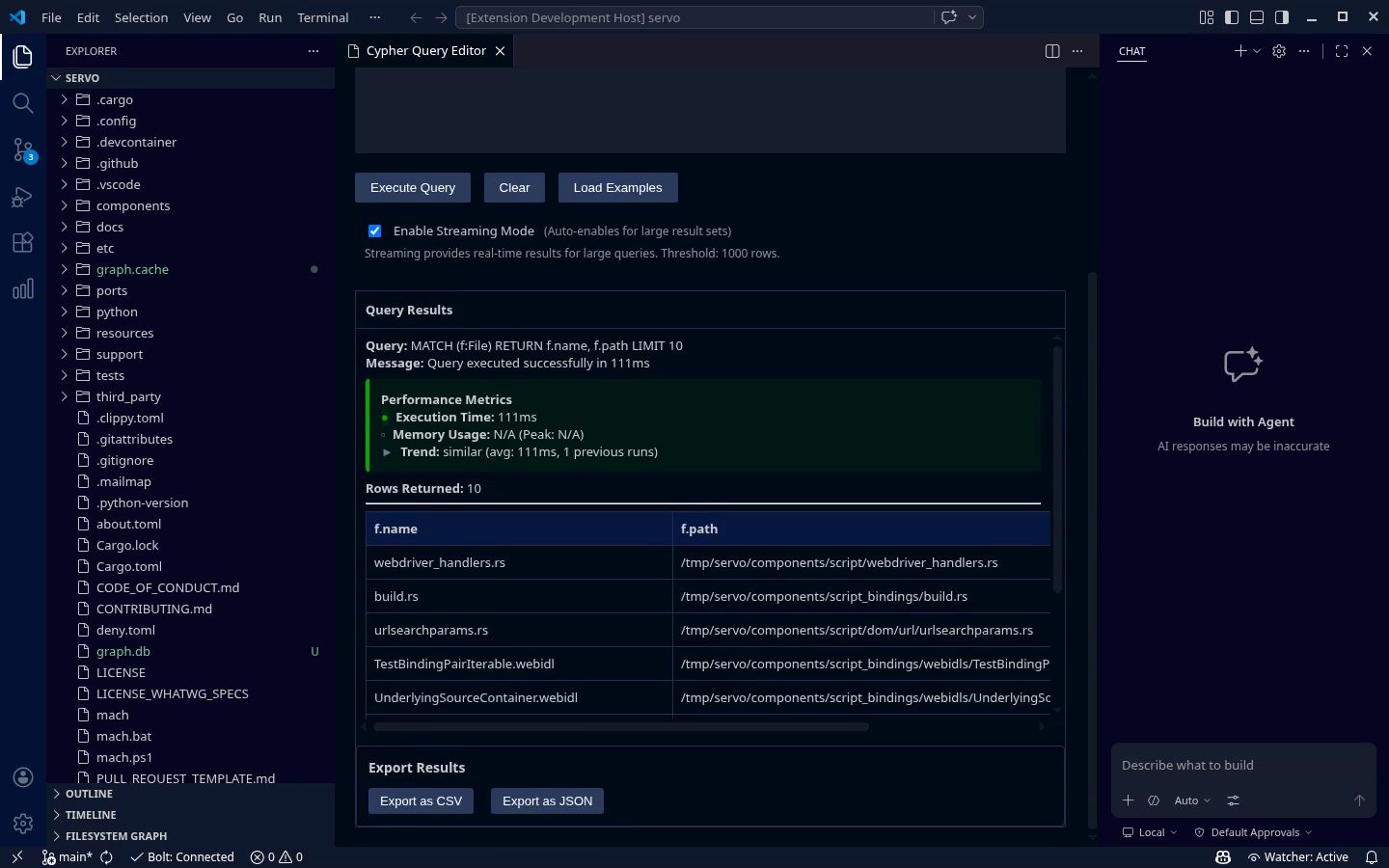Split the editor right
The image size is (1389, 868).
pyautogui.click(x=1052, y=51)
